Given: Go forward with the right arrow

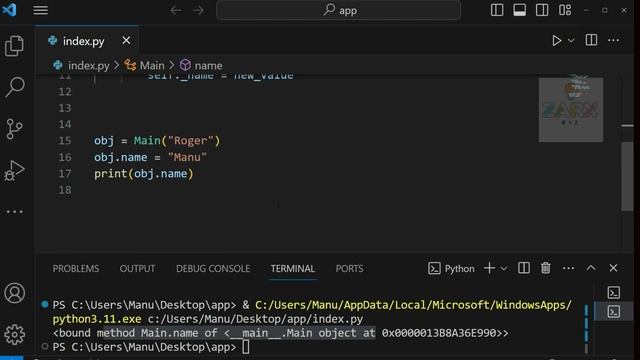Looking at the screenshot, I should 198,10.
